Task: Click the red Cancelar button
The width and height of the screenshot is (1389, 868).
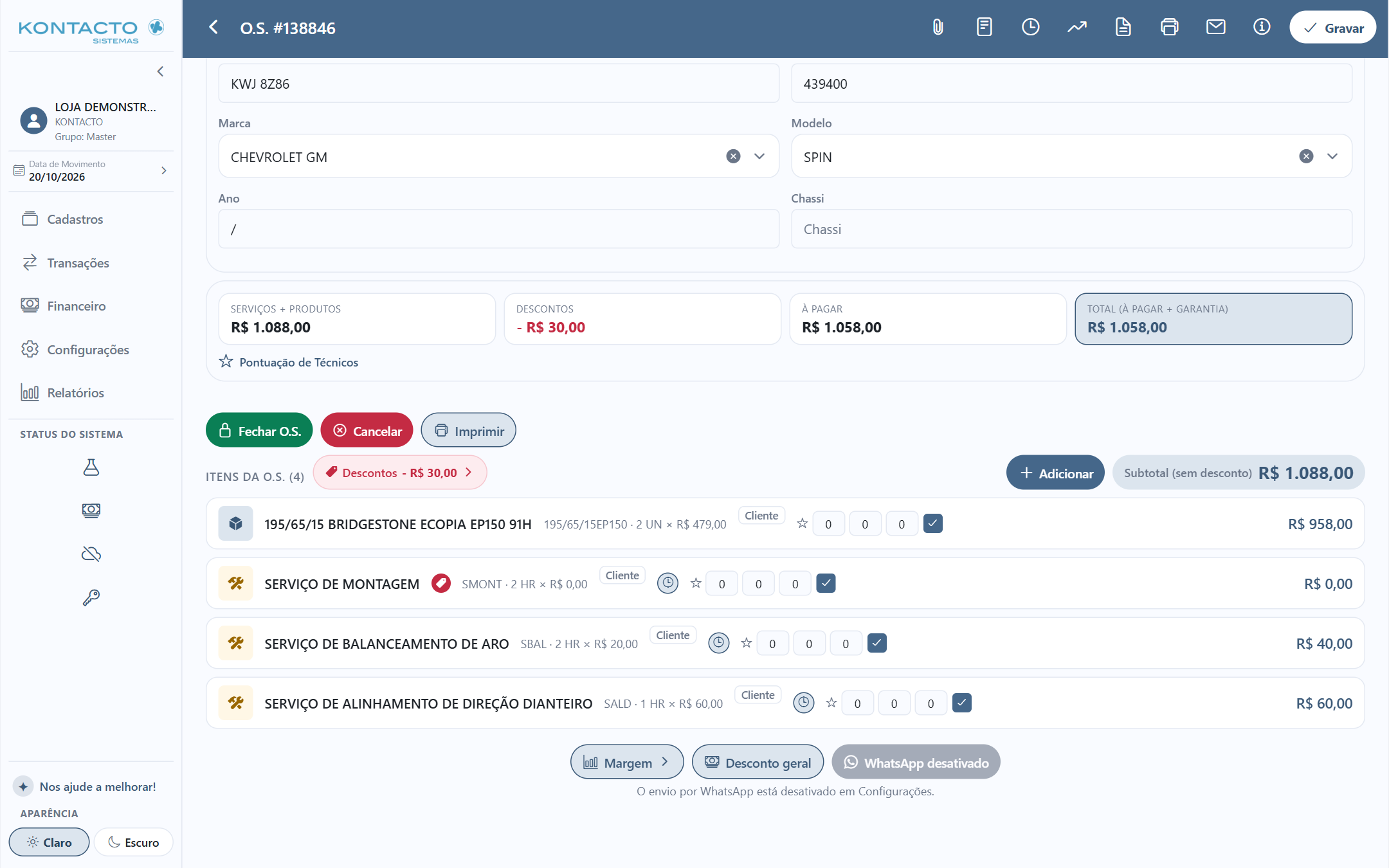Action: tap(367, 430)
